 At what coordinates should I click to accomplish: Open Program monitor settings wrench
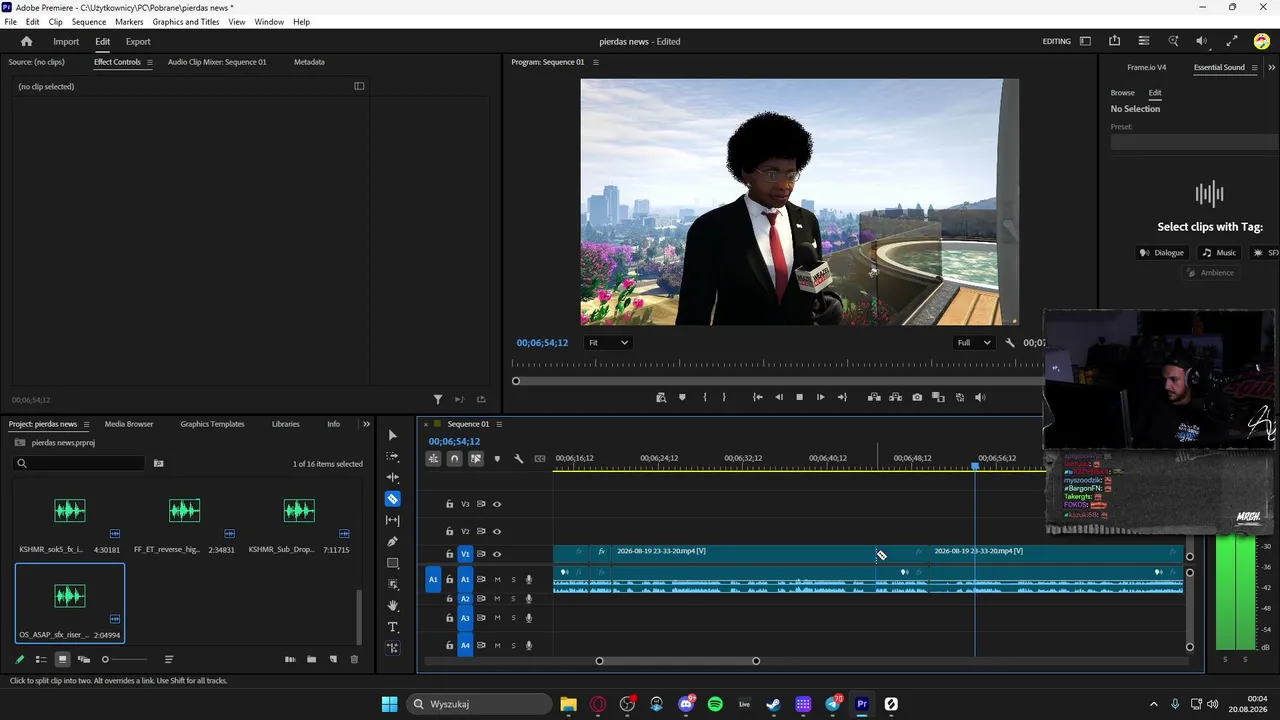(1010, 343)
